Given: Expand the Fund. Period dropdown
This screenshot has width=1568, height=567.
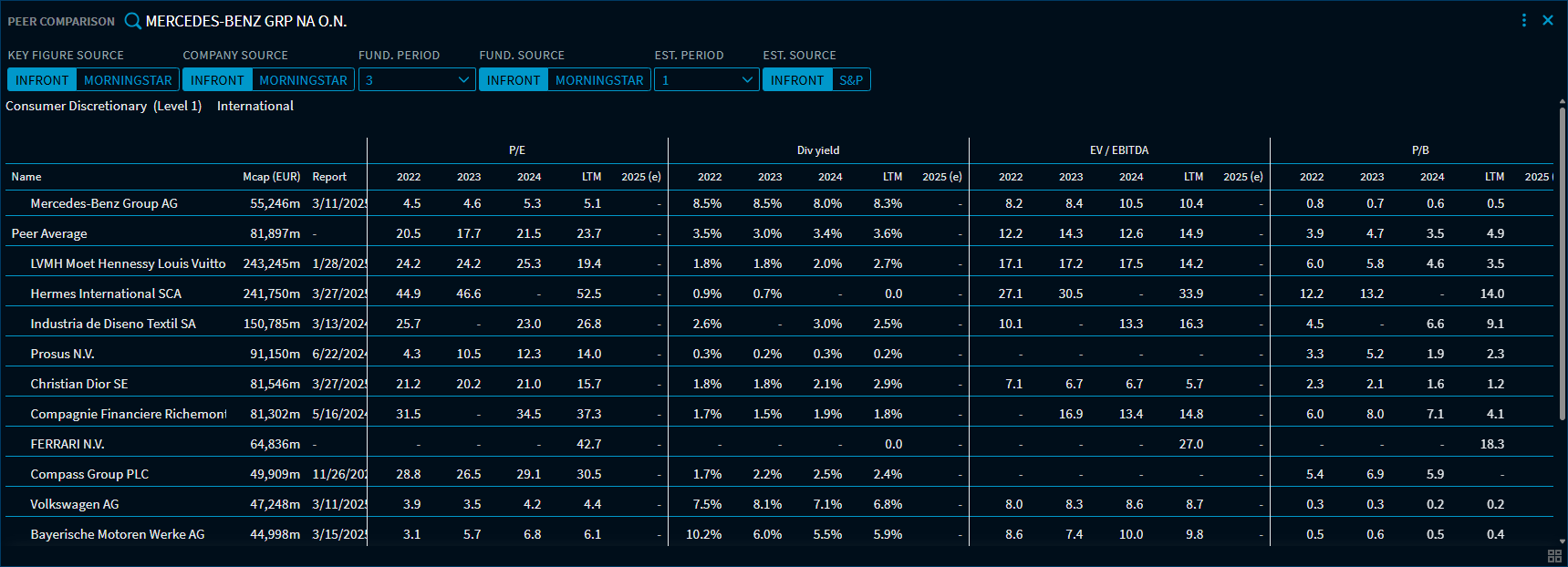Looking at the screenshot, I should (x=417, y=80).
